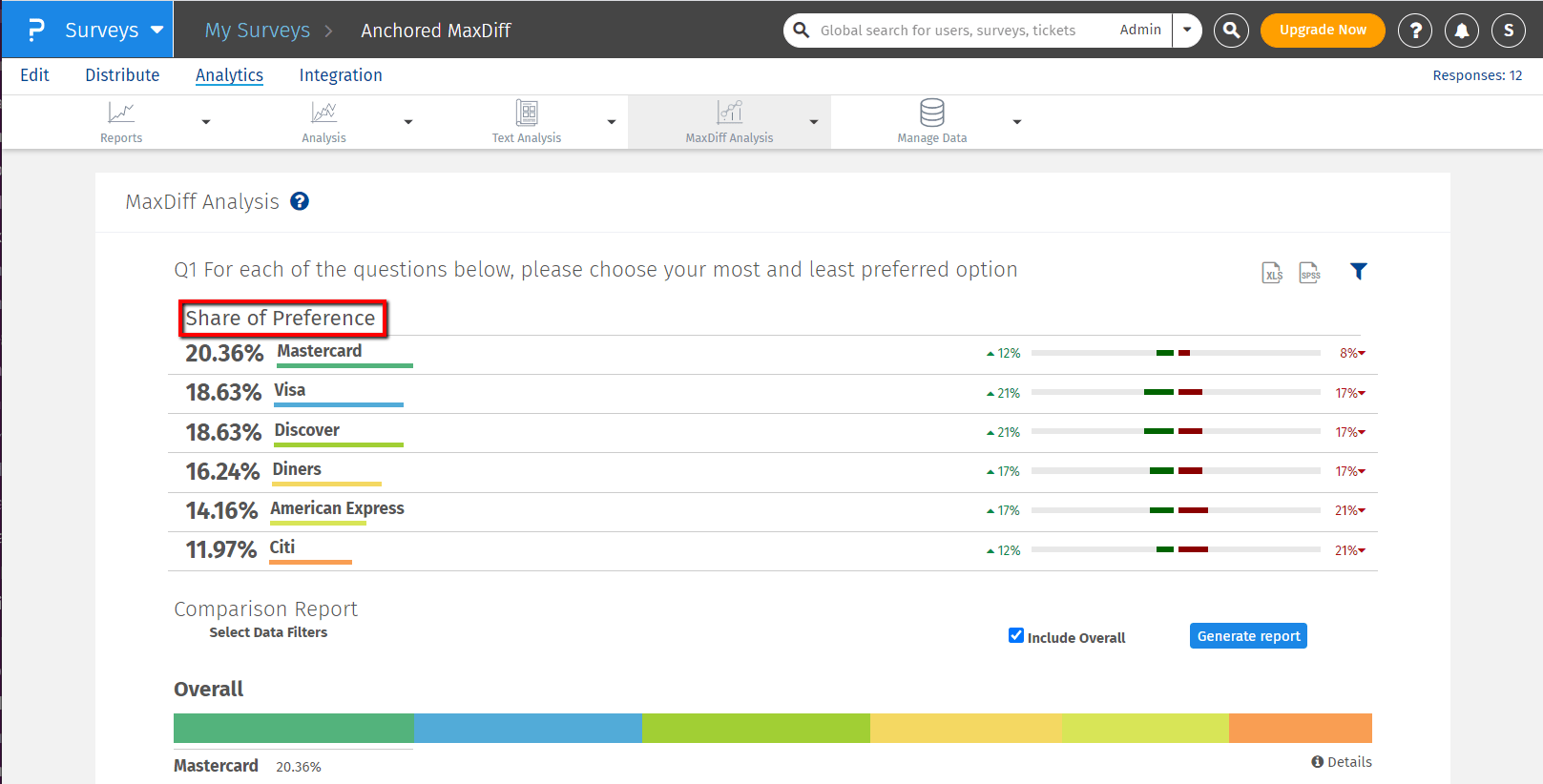1543x784 pixels.
Task: Open the notifications bell icon
Action: click(x=1461, y=31)
